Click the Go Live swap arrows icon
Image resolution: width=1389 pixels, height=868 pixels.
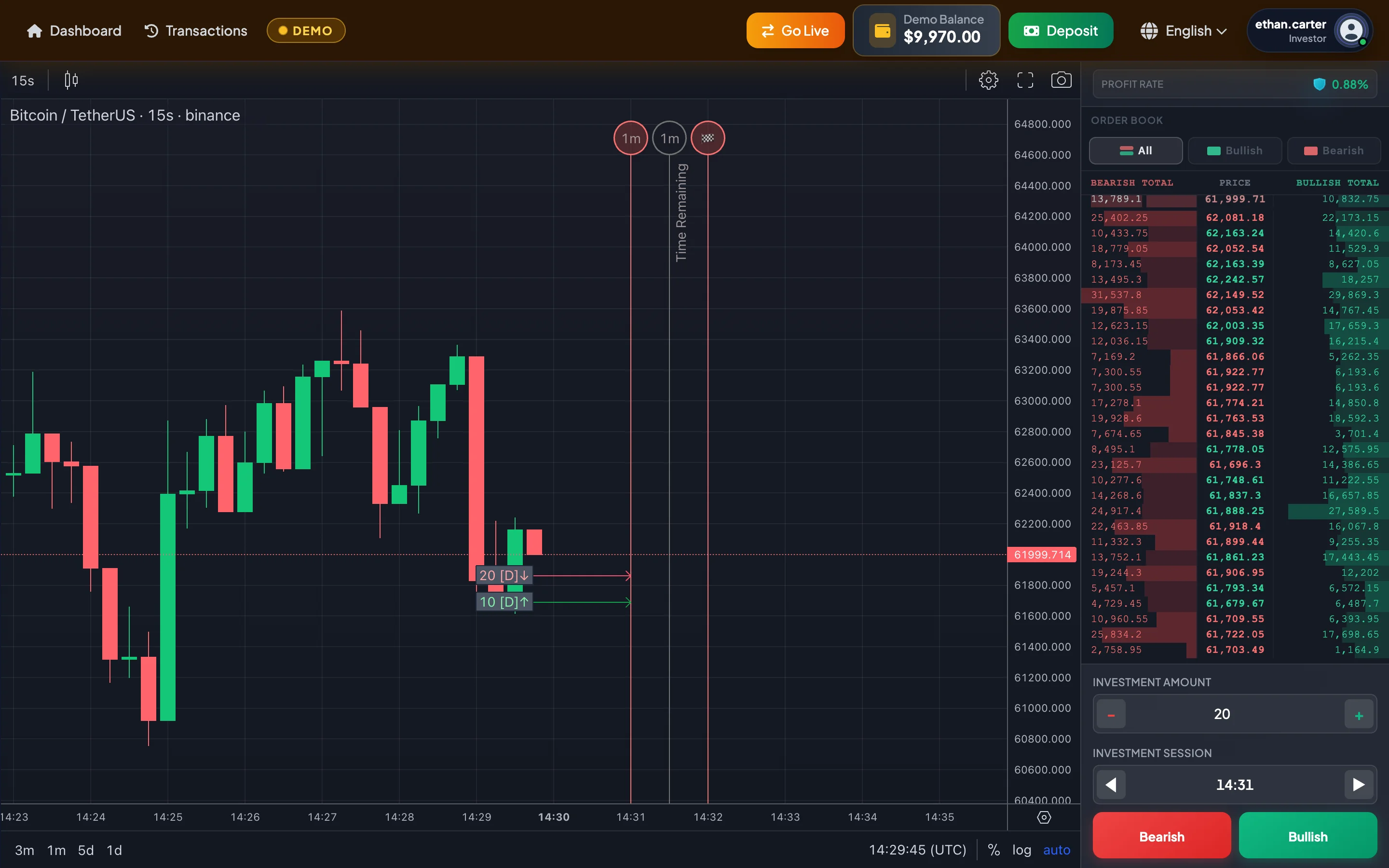coord(768,31)
